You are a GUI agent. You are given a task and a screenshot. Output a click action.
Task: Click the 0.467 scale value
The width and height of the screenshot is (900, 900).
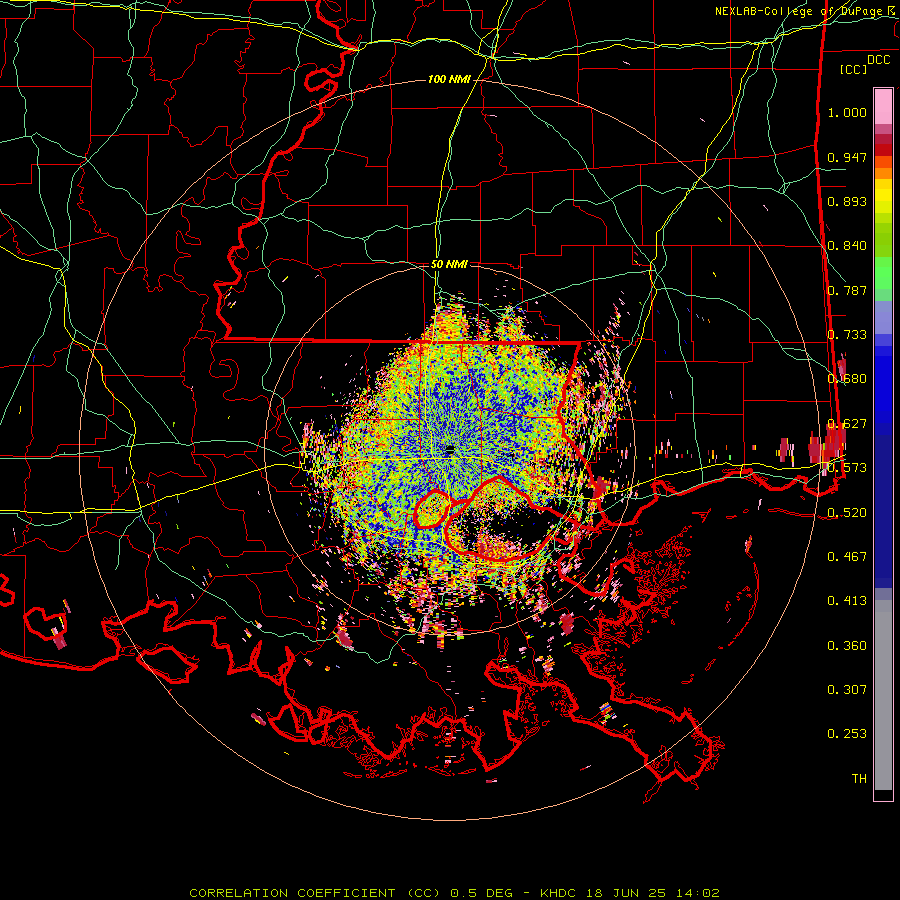(847, 556)
